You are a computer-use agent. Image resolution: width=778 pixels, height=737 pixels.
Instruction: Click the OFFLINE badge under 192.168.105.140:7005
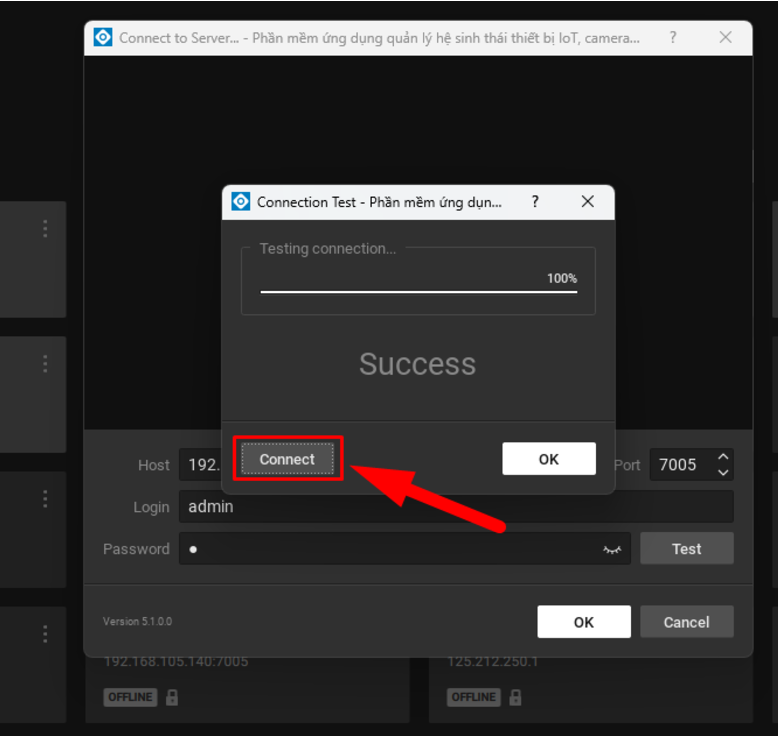pyautogui.click(x=130, y=697)
